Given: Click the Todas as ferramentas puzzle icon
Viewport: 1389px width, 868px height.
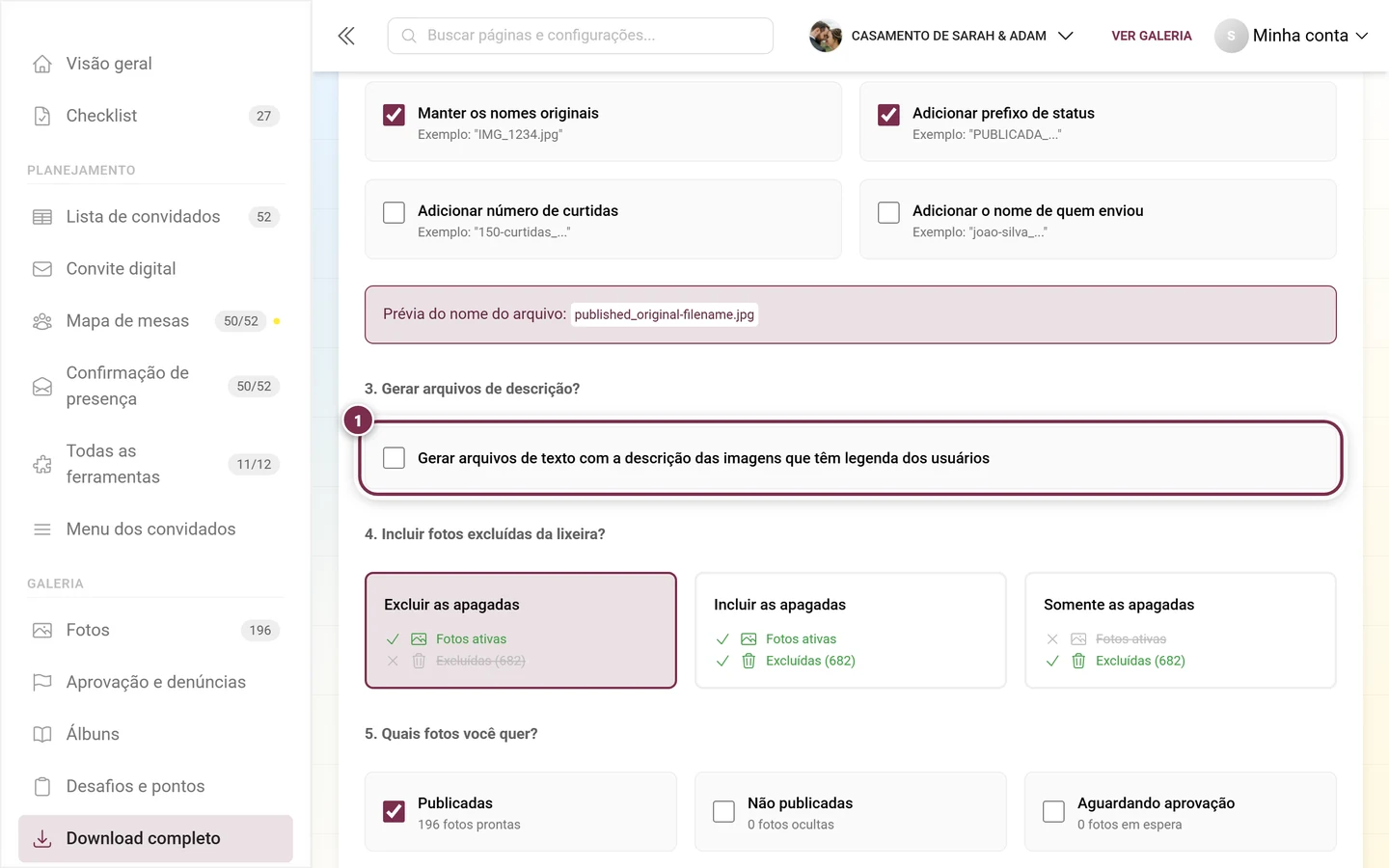Looking at the screenshot, I should pos(42,465).
